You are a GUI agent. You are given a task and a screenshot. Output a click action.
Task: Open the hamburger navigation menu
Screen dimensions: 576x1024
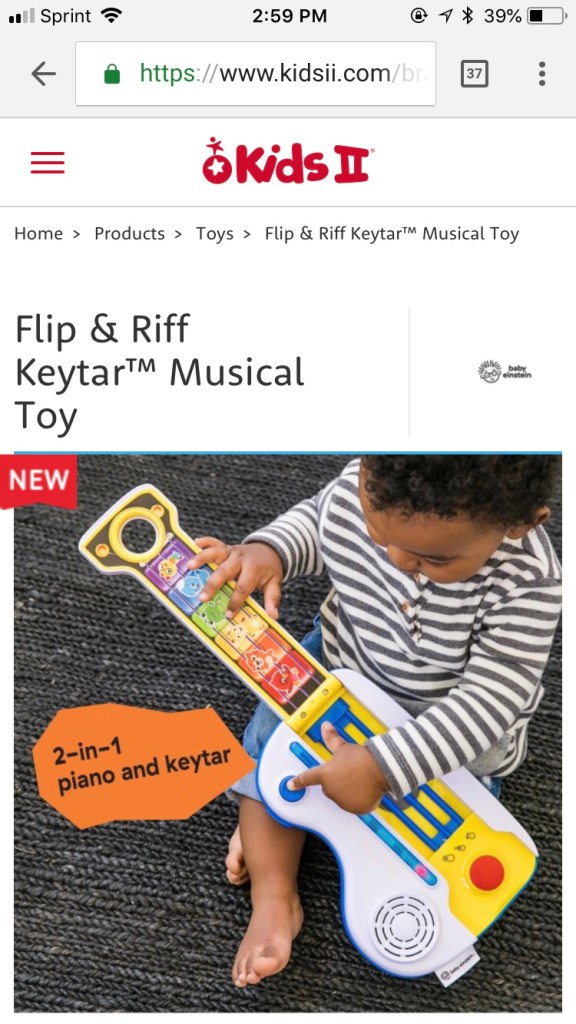(x=48, y=163)
